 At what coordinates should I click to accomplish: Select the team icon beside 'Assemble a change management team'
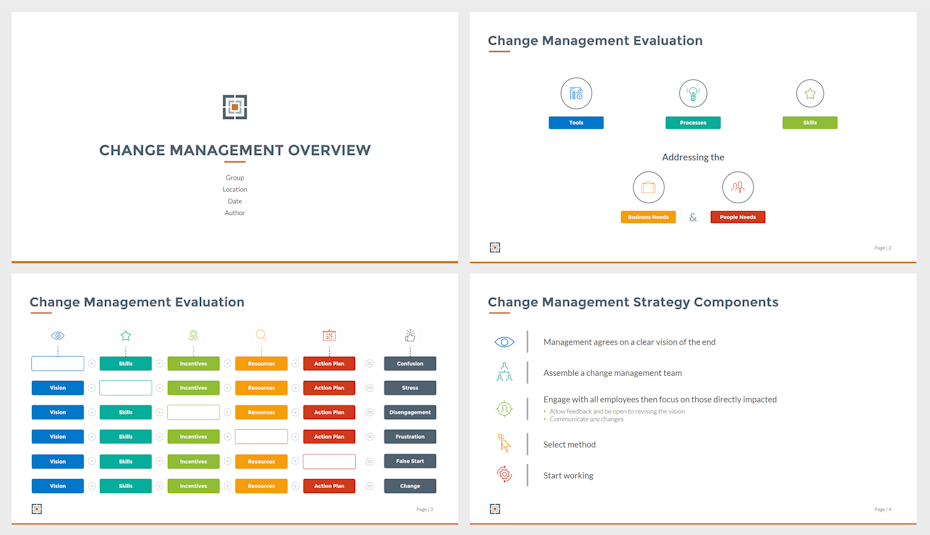[504, 373]
